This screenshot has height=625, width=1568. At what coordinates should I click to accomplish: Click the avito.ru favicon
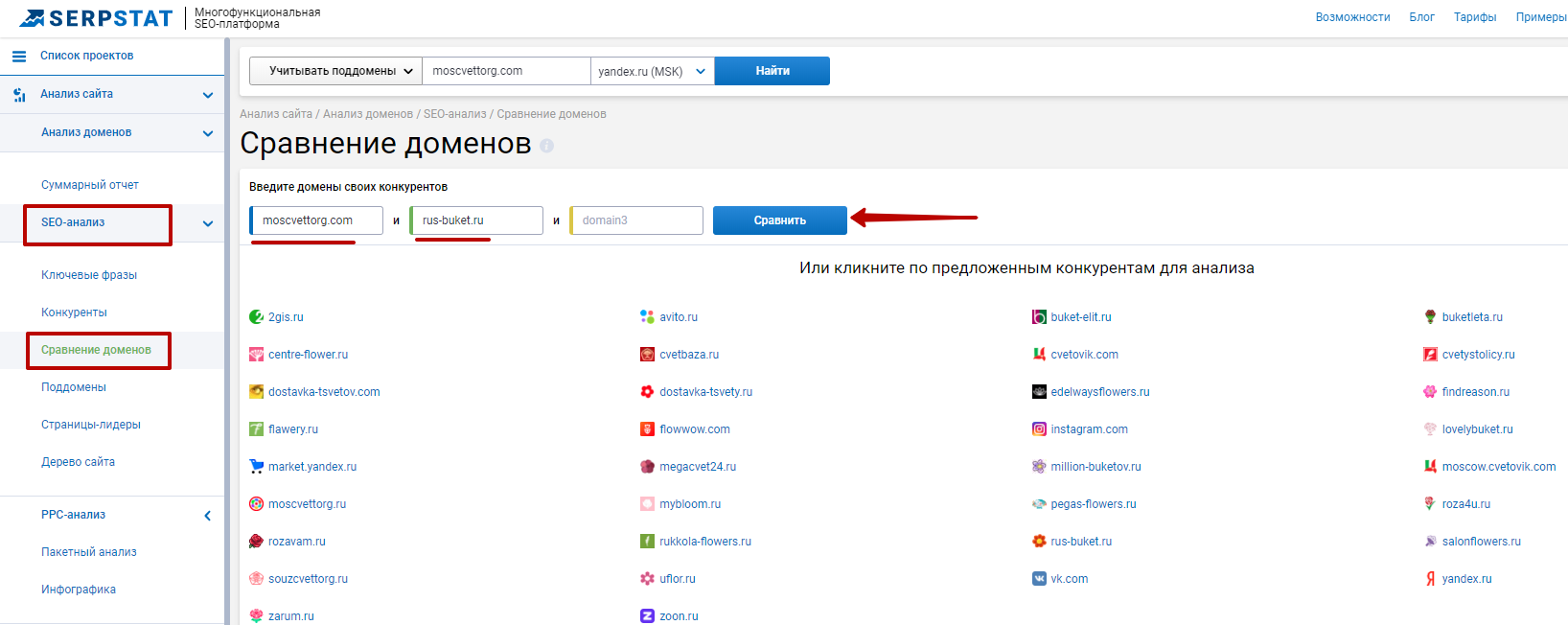click(x=647, y=317)
